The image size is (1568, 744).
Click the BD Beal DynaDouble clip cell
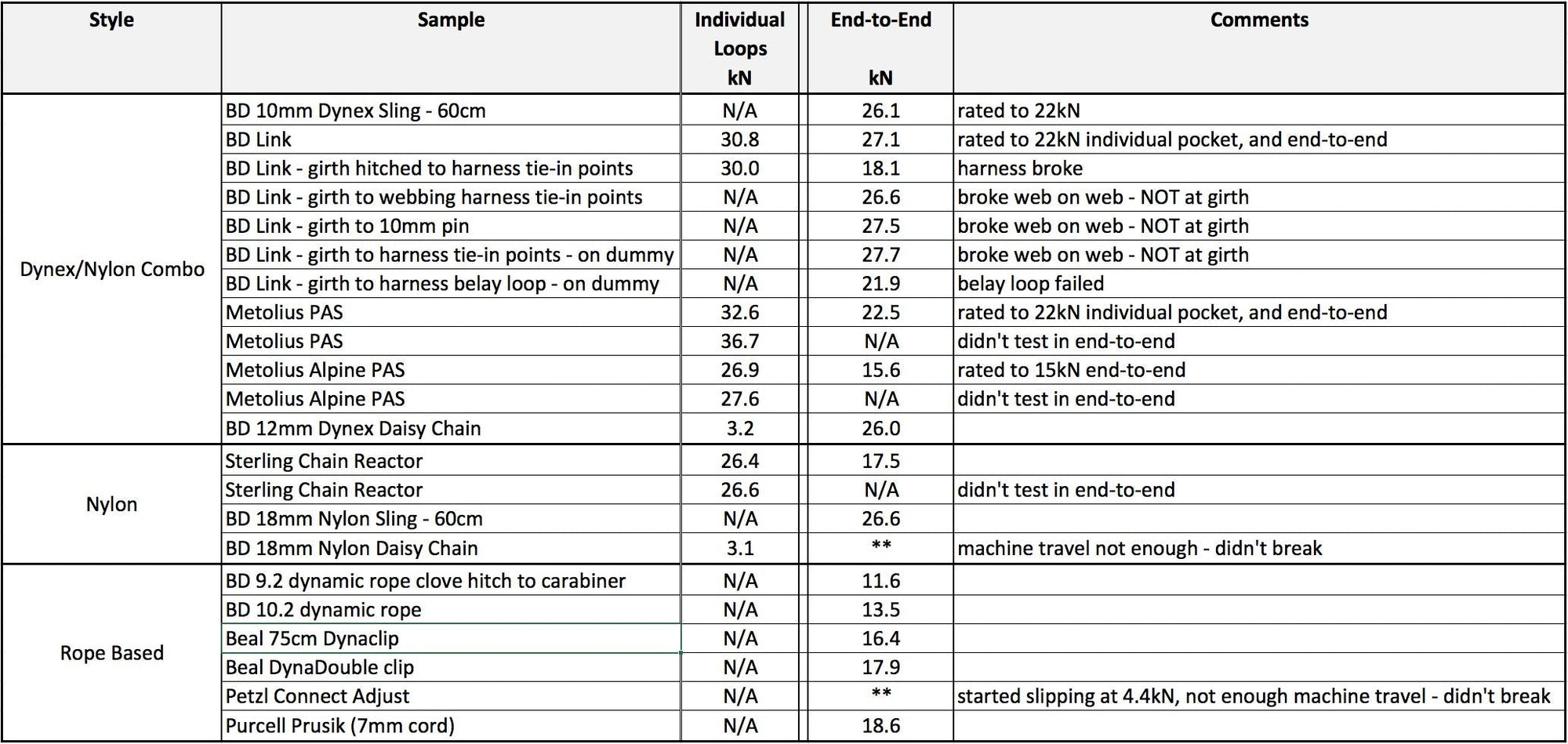pos(320,667)
